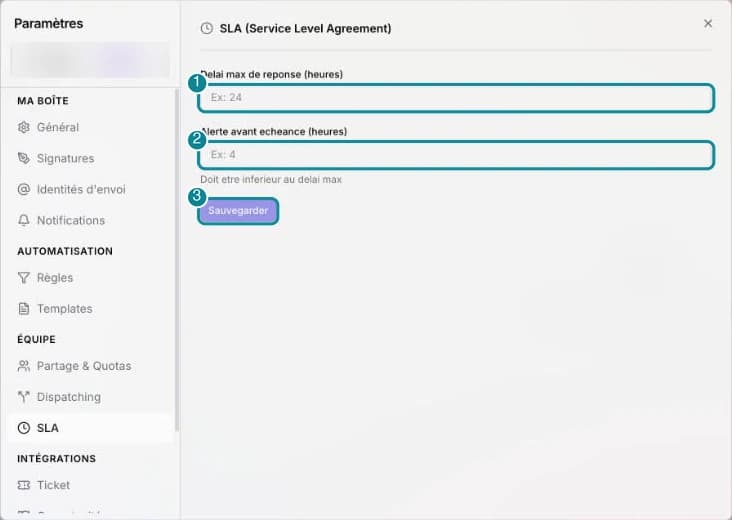The height and width of the screenshot is (520, 732).
Task: Open Identités d'envoi section
Action: click(x=91, y=189)
